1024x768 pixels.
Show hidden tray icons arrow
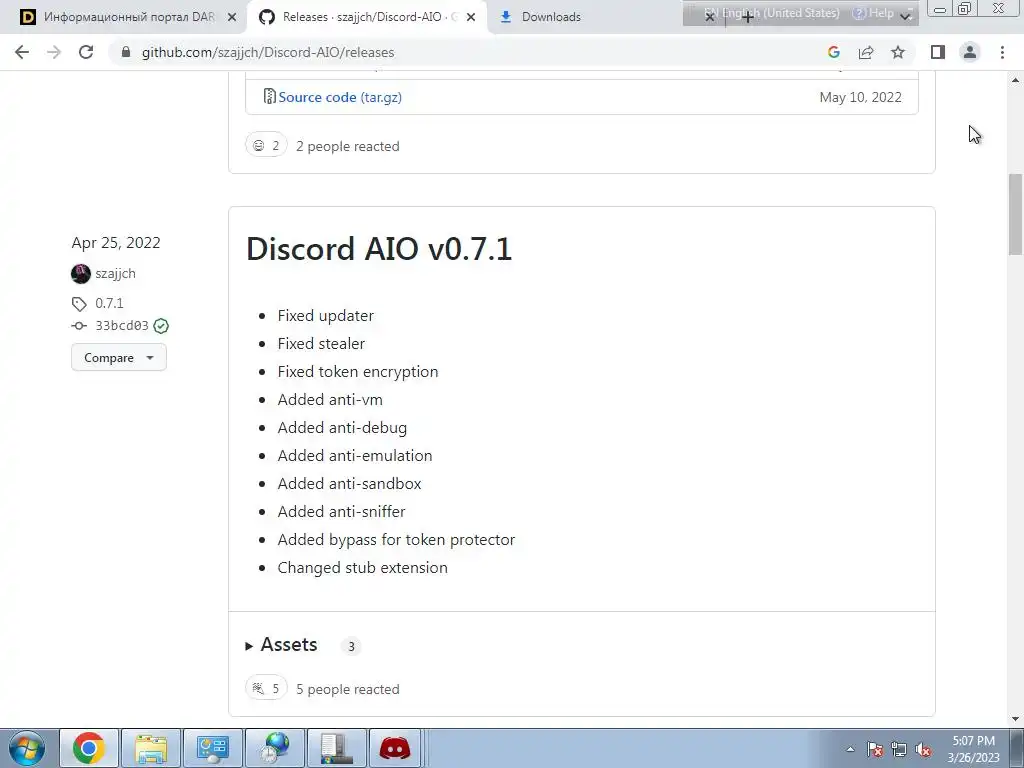point(850,749)
